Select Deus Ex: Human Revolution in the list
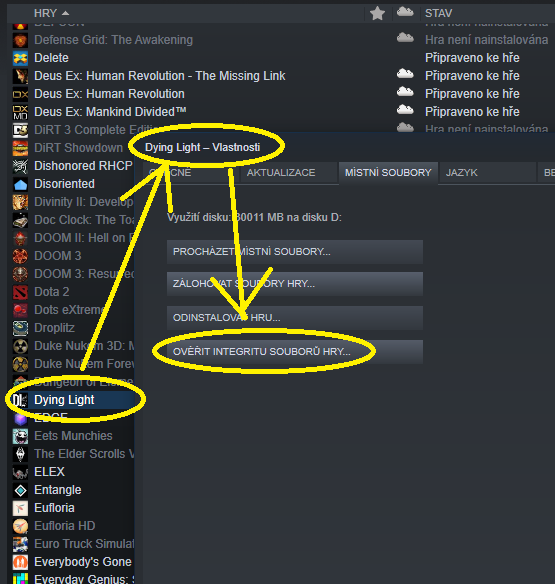This screenshot has height=584, width=555. tap(109, 94)
